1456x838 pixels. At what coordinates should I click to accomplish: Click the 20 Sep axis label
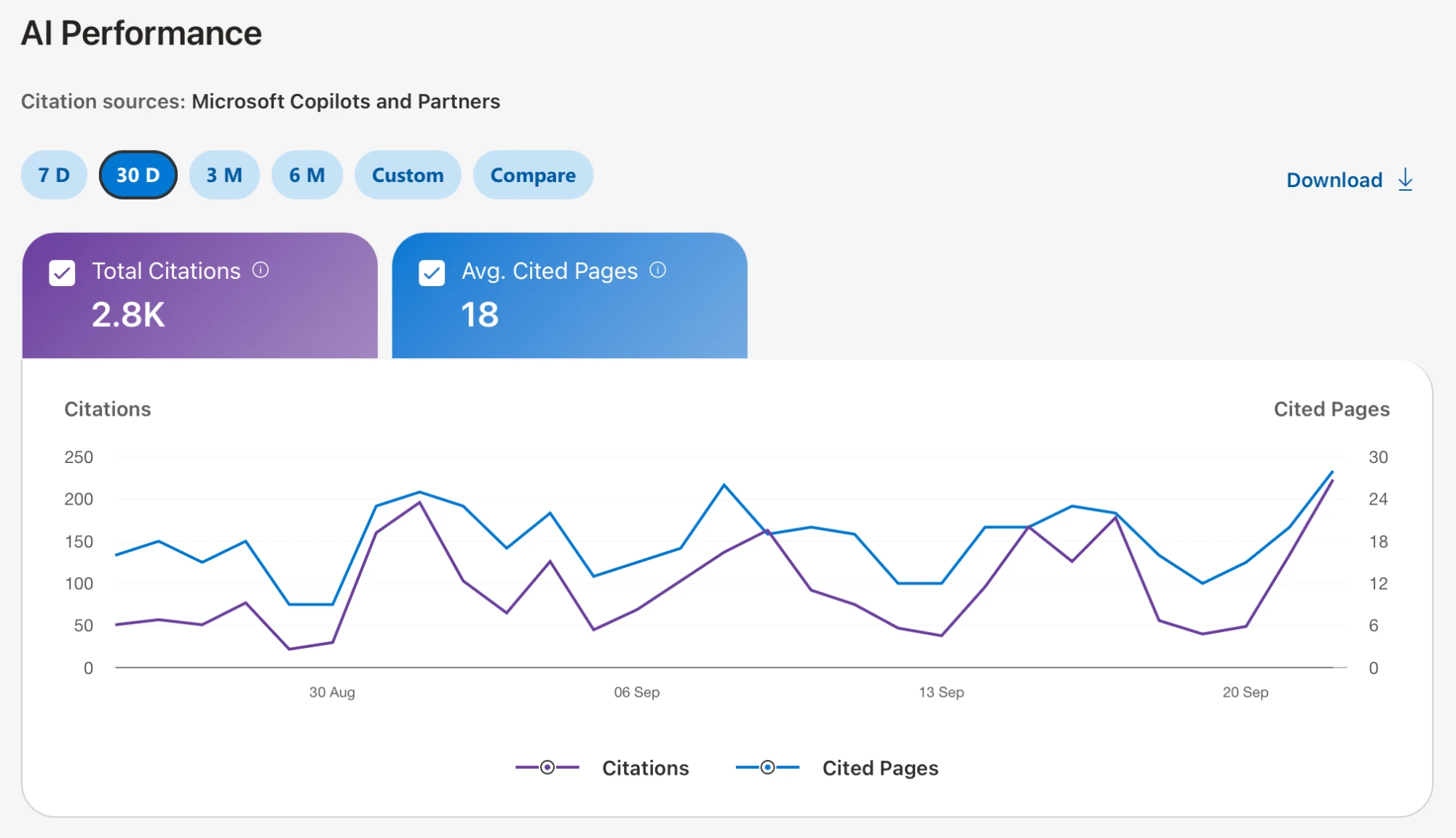pyautogui.click(x=1246, y=692)
